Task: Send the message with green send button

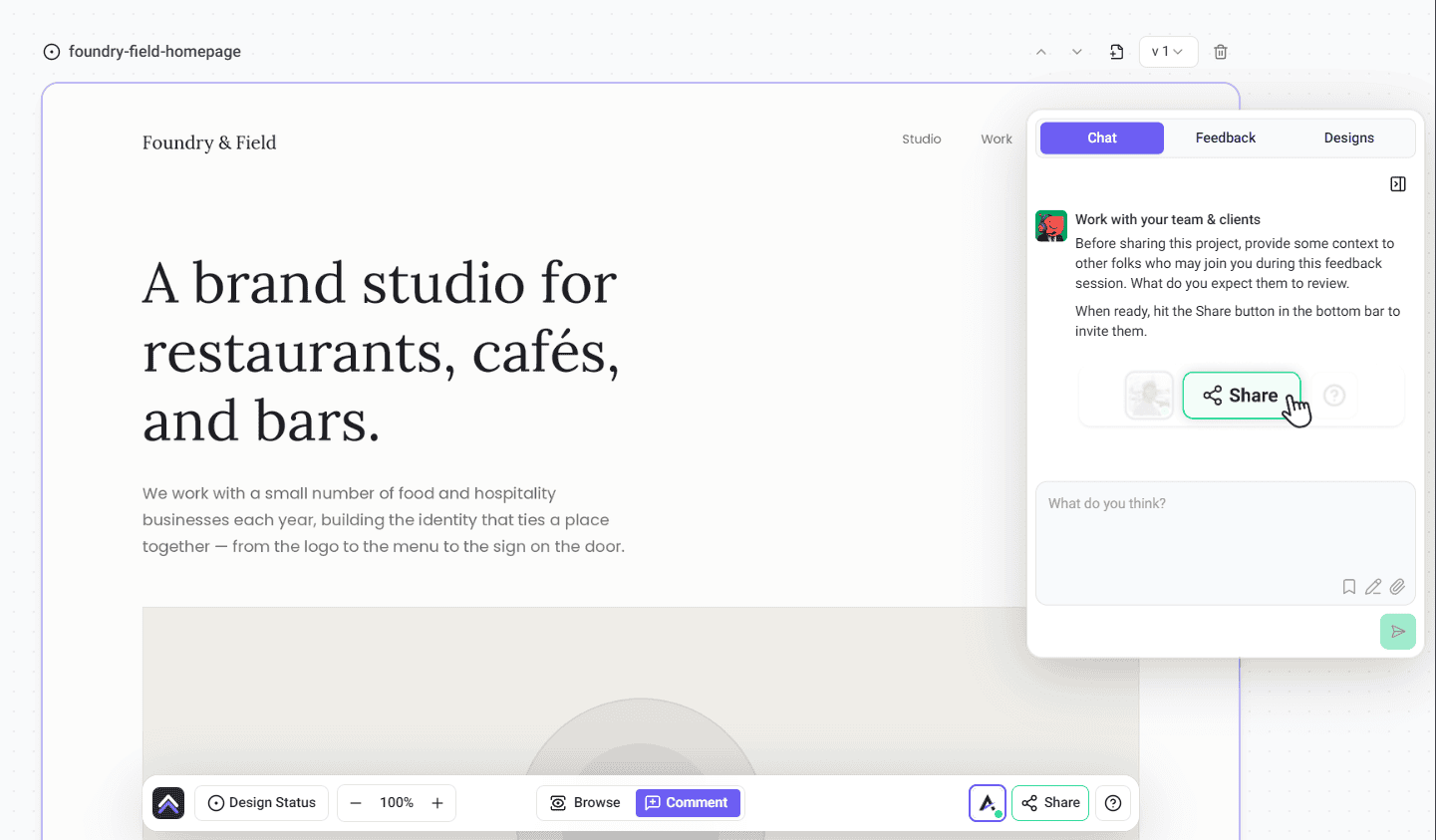Action: 1398,632
